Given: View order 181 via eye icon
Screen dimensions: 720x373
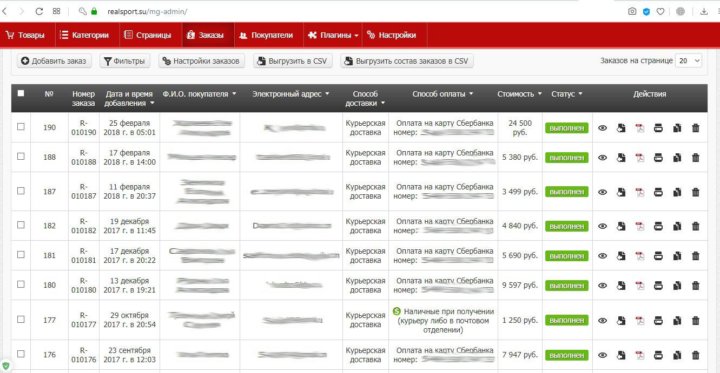Looking at the screenshot, I should pos(602,256).
